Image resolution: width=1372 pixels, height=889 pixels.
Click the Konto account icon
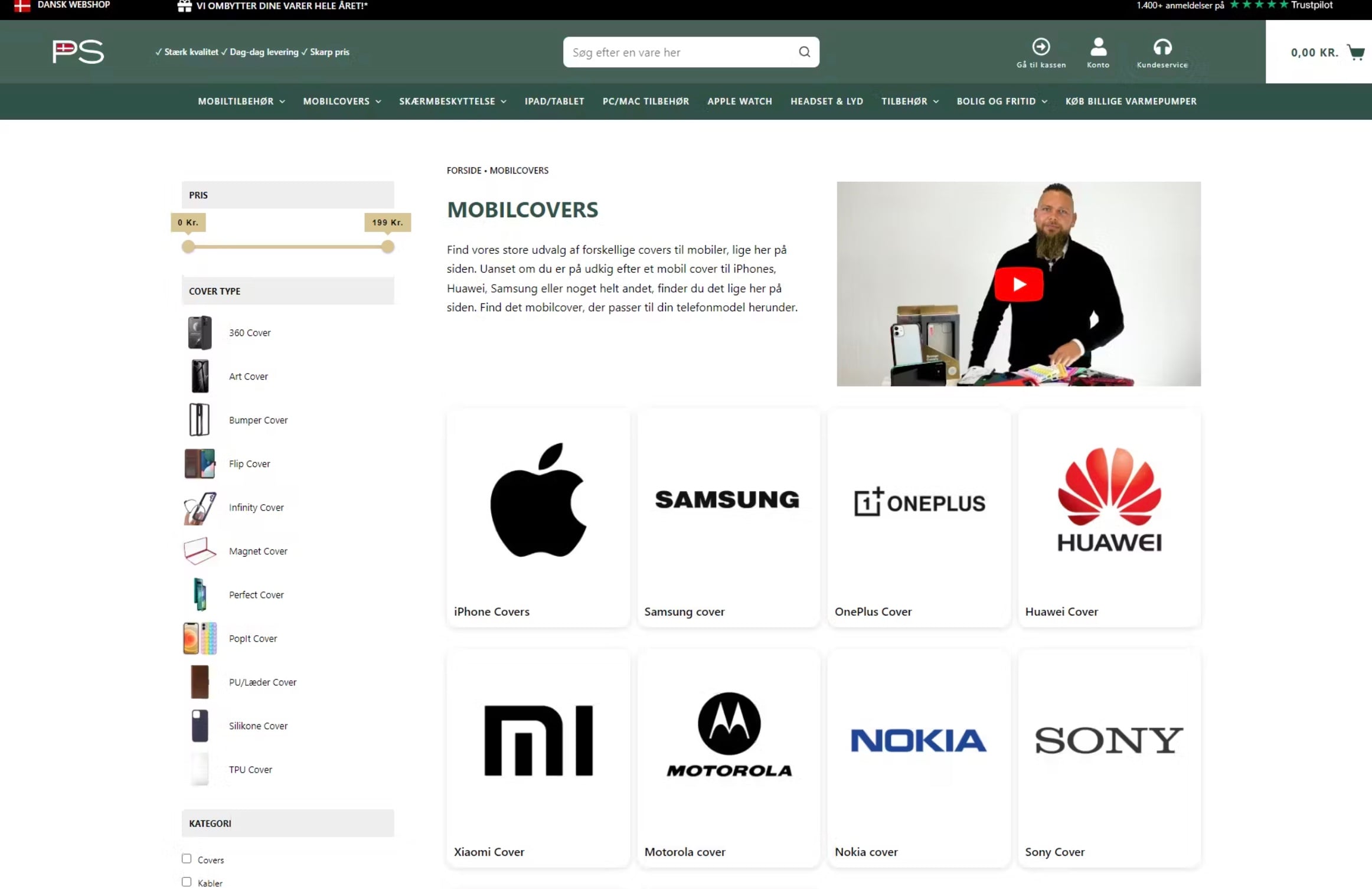1098,47
